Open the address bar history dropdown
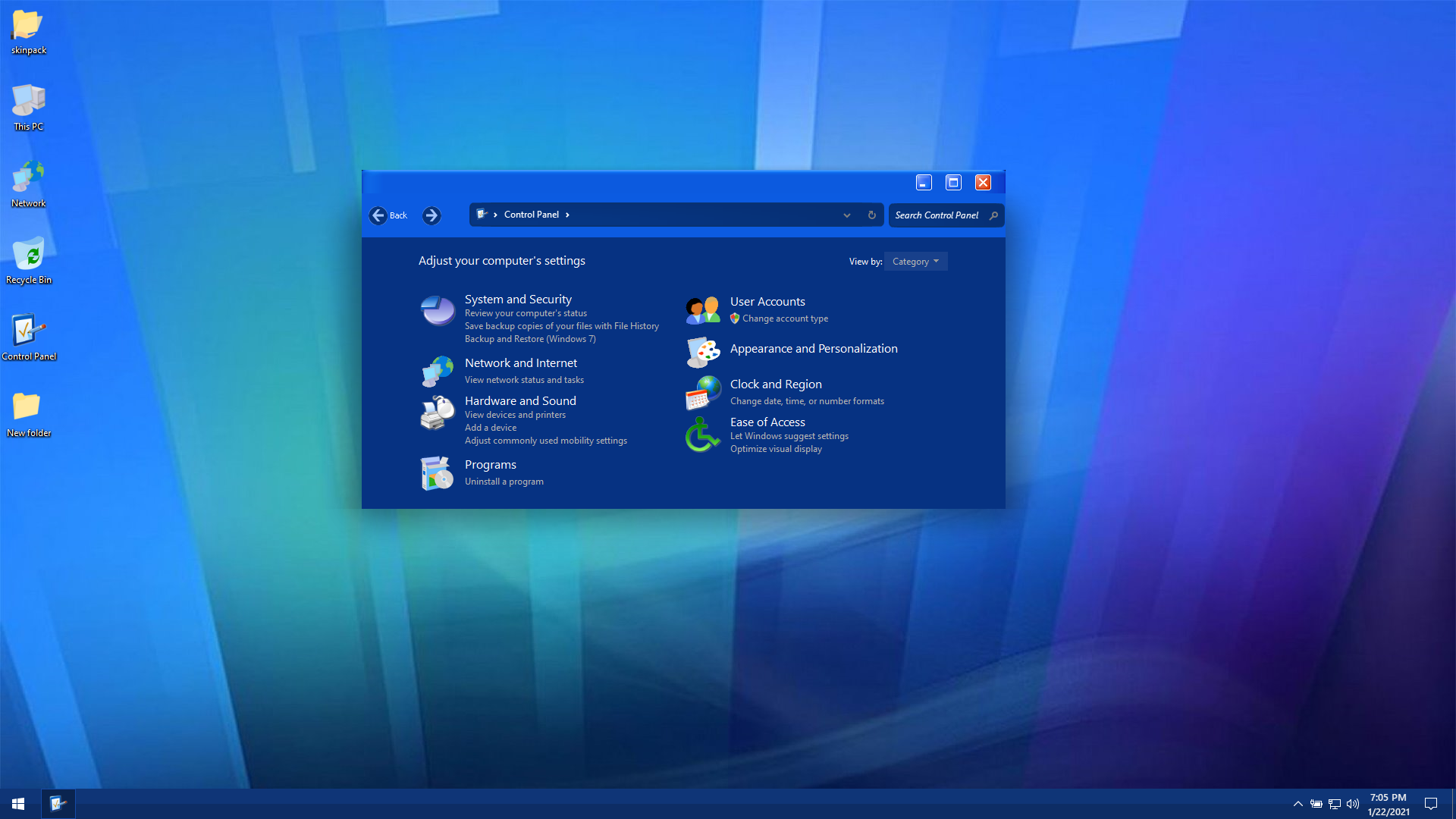1456x819 pixels. point(846,215)
